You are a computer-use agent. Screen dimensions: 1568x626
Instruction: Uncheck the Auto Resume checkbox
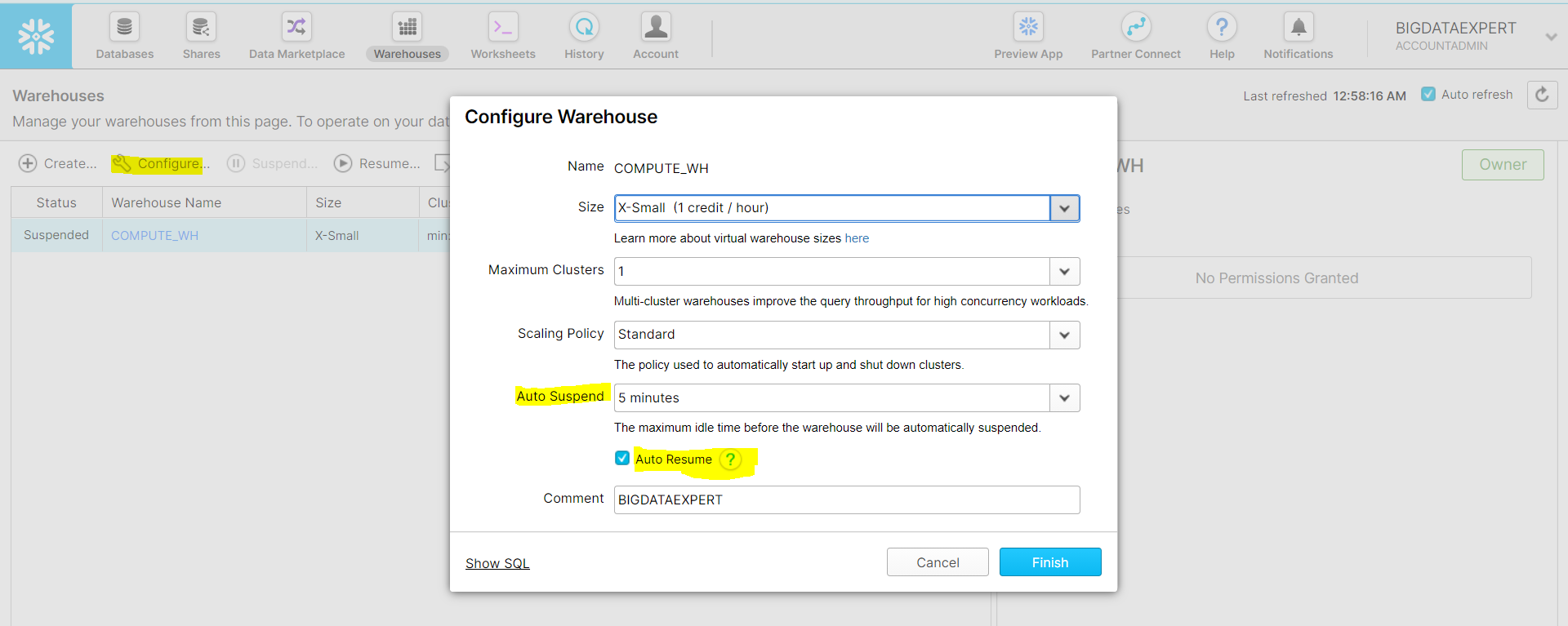tap(622, 458)
